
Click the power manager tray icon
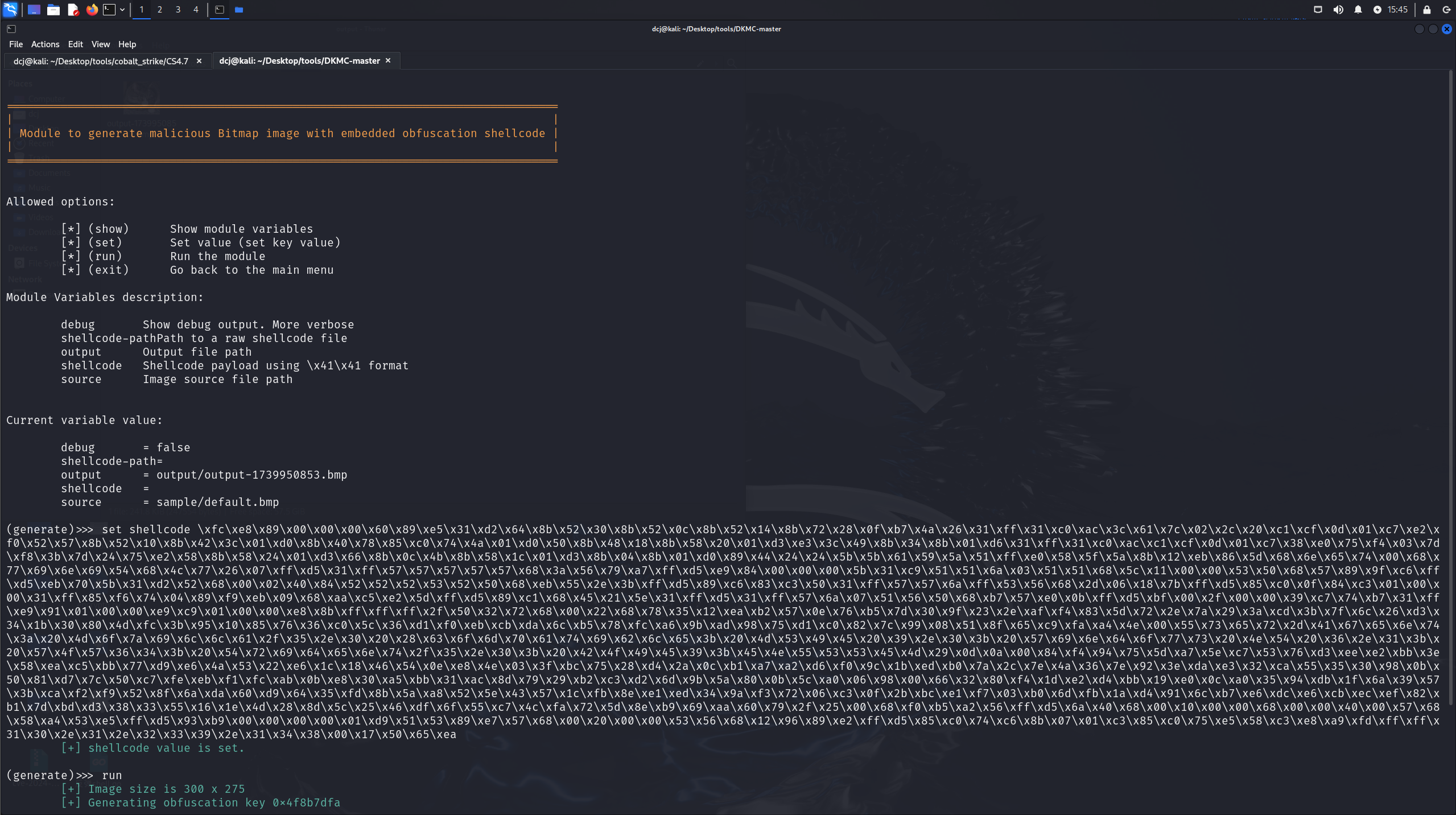tap(1377, 10)
